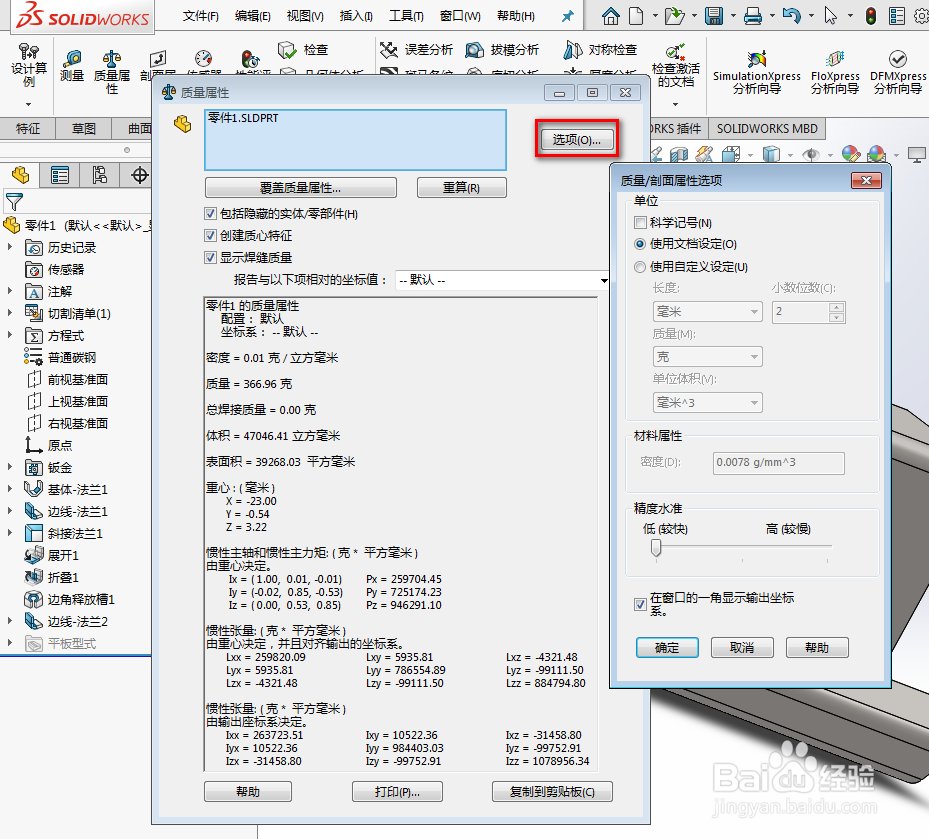The image size is (929, 839).
Task: Undo the last action
Action: pyautogui.click(x=792, y=15)
